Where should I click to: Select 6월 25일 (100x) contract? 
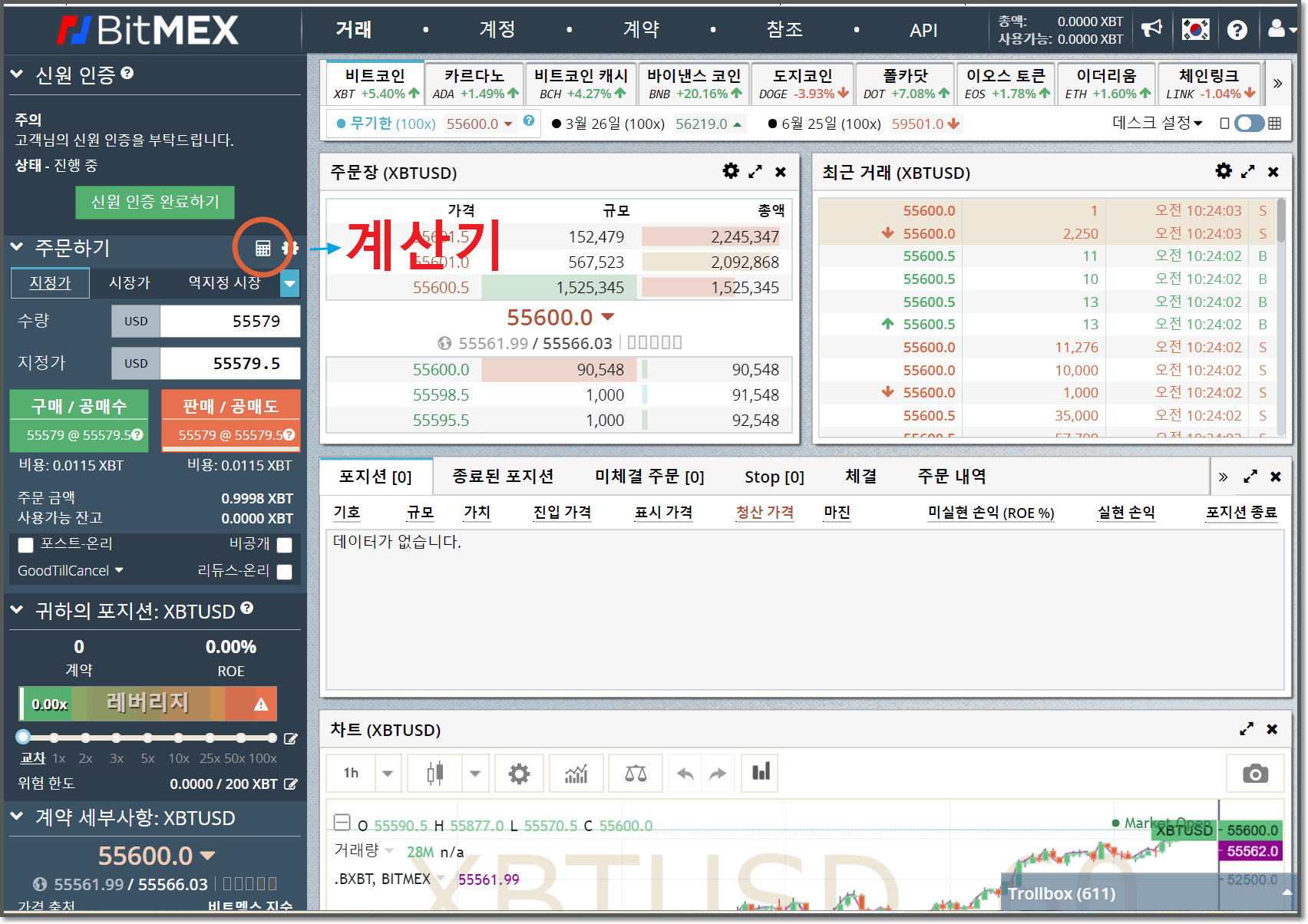click(864, 124)
